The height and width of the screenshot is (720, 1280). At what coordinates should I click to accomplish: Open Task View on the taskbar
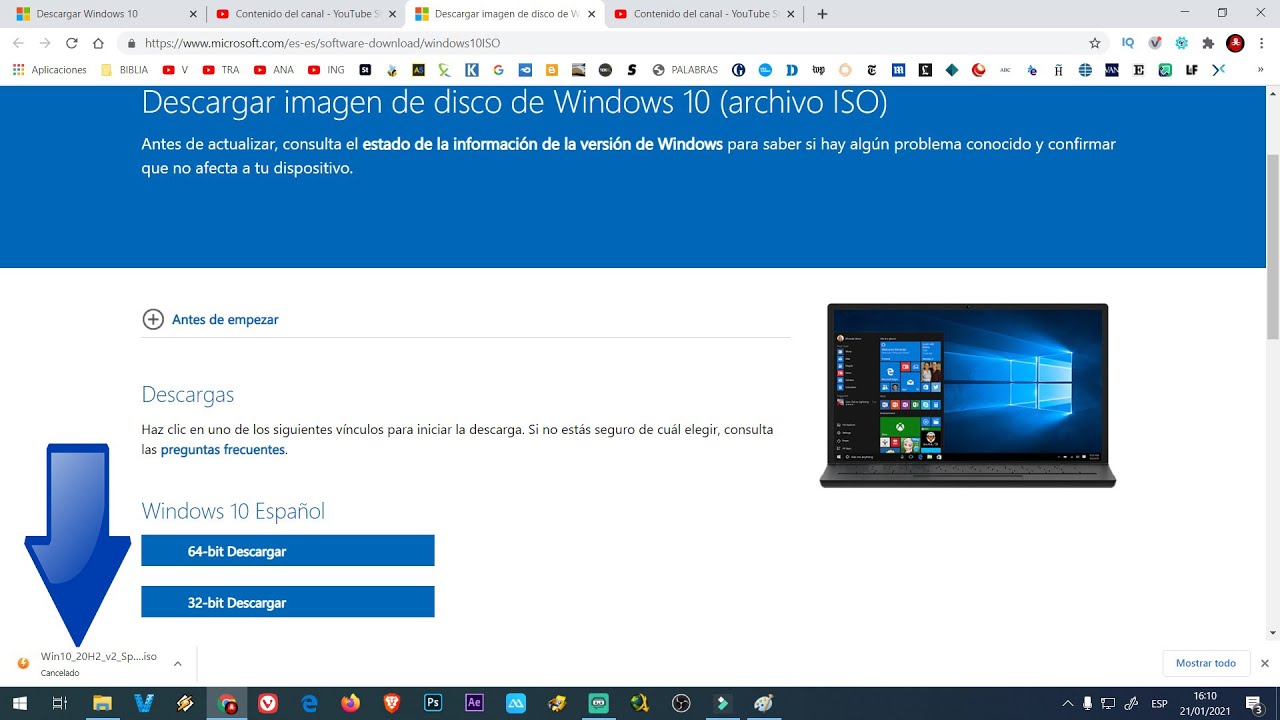pyautogui.click(x=60, y=703)
